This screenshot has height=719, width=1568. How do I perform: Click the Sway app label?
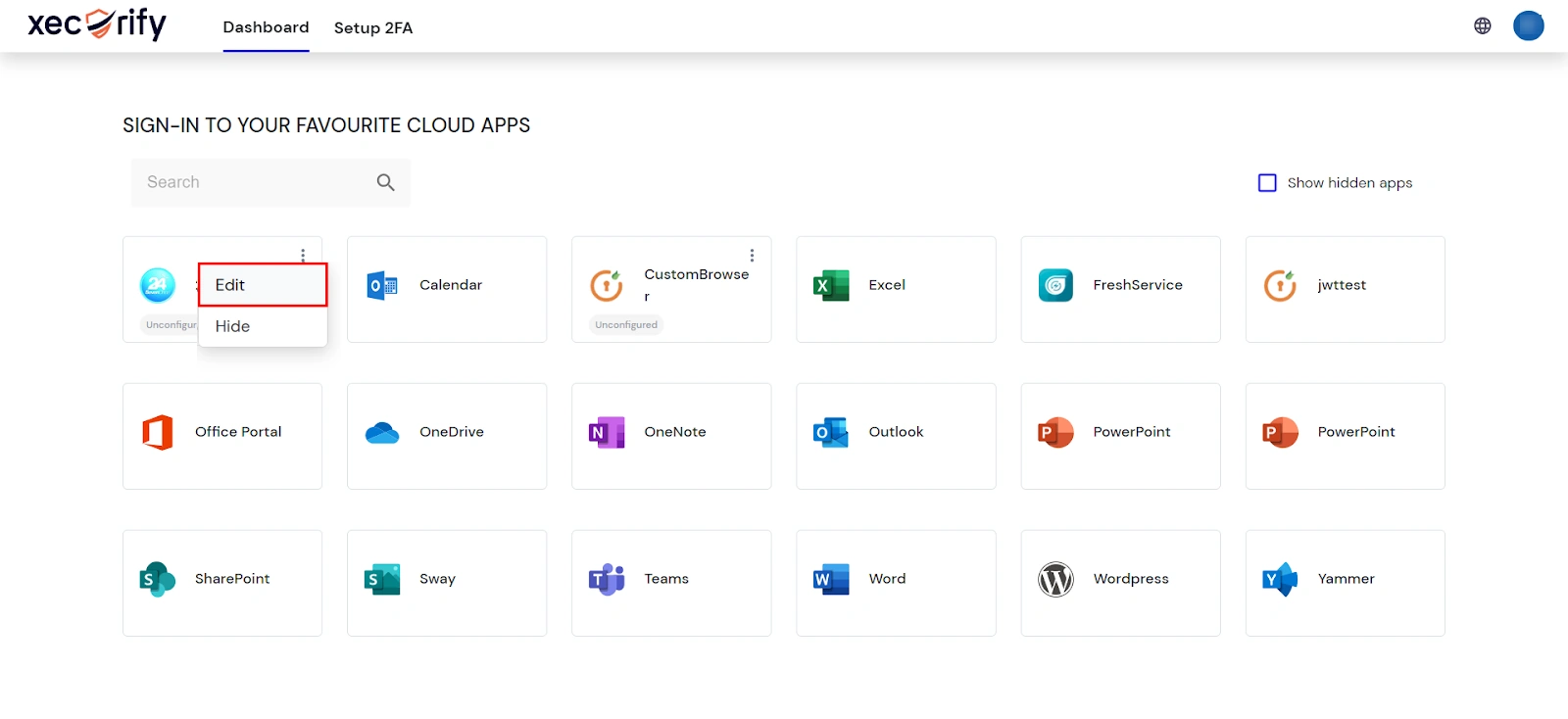click(x=437, y=579)
